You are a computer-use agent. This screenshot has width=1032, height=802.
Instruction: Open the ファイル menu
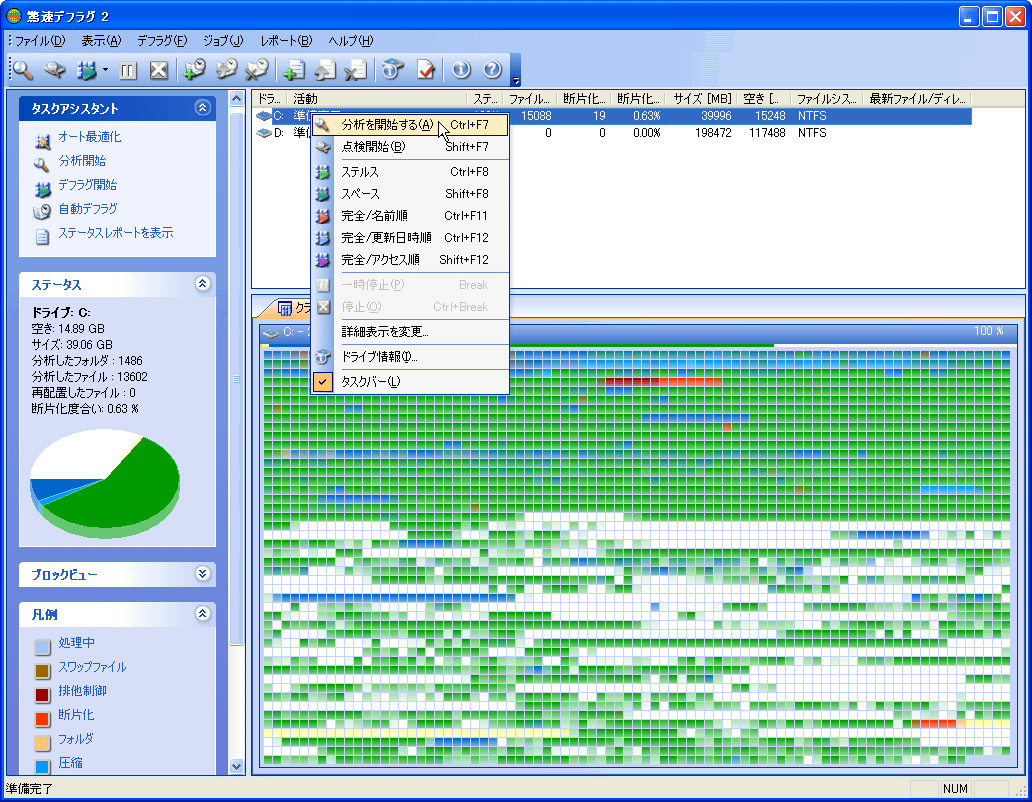(39, 41)
